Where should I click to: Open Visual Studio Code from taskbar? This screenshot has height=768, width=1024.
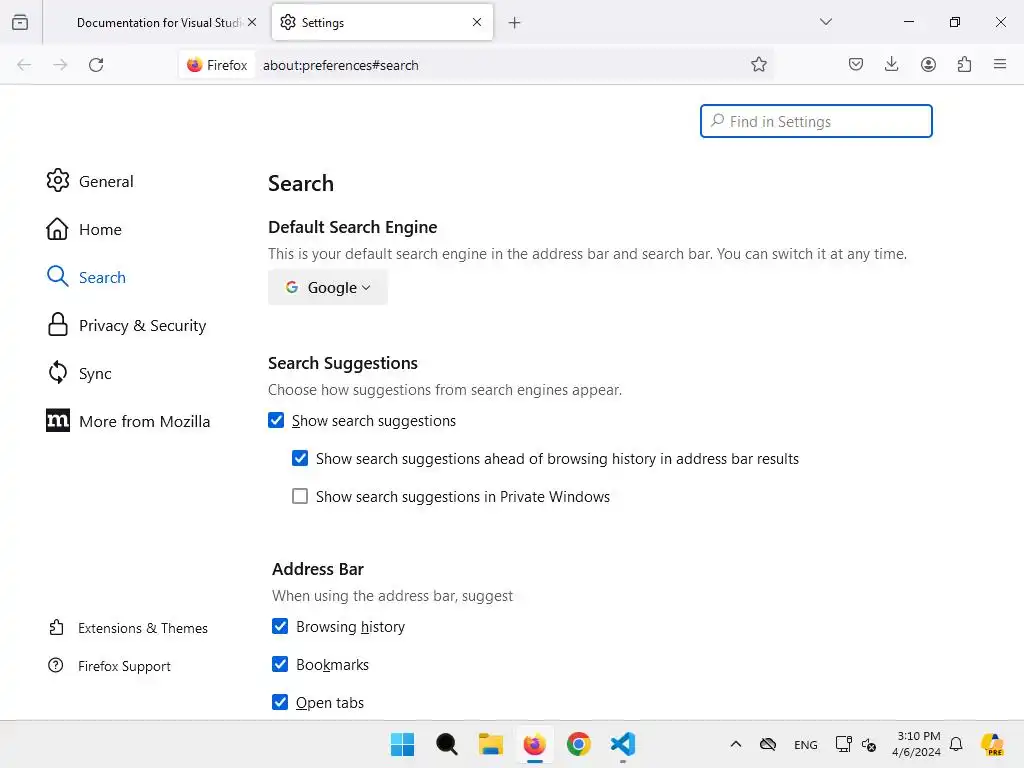tap(622, 744)
